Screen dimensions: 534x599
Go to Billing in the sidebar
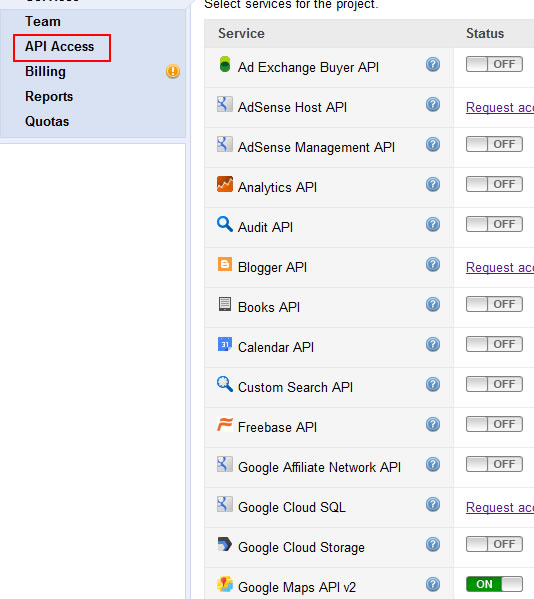pyautogui.click(x=45, y=71)
